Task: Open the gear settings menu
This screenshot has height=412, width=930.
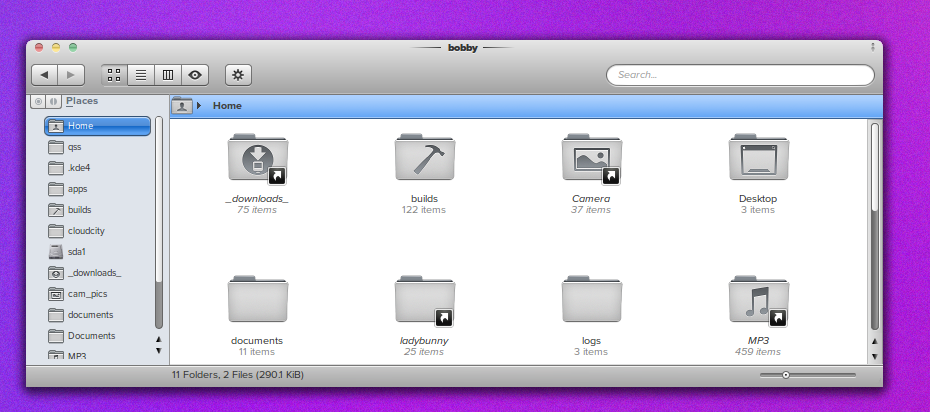Action: [x=238, y=75]
